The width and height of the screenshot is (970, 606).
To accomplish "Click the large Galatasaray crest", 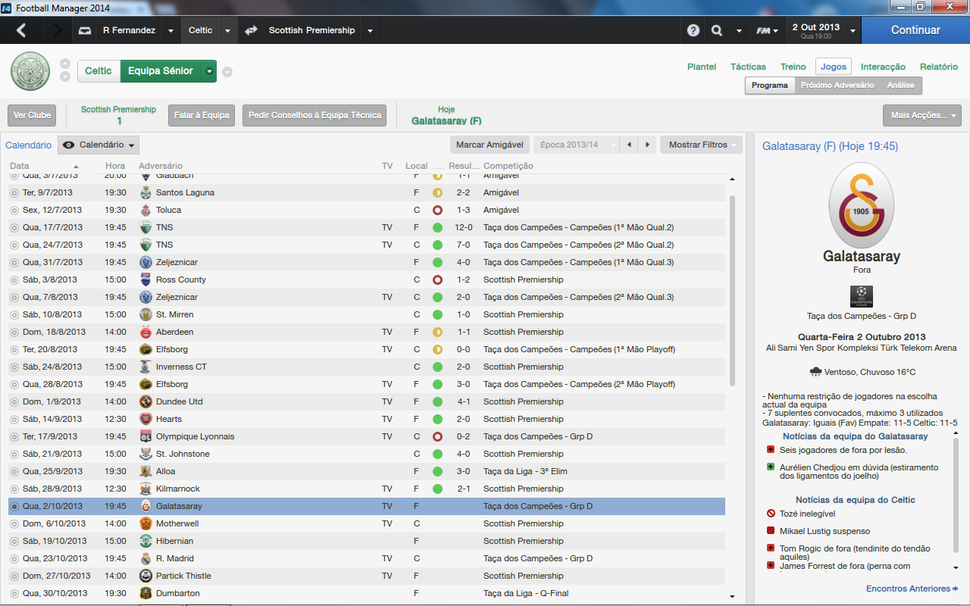I will [861, 207].
